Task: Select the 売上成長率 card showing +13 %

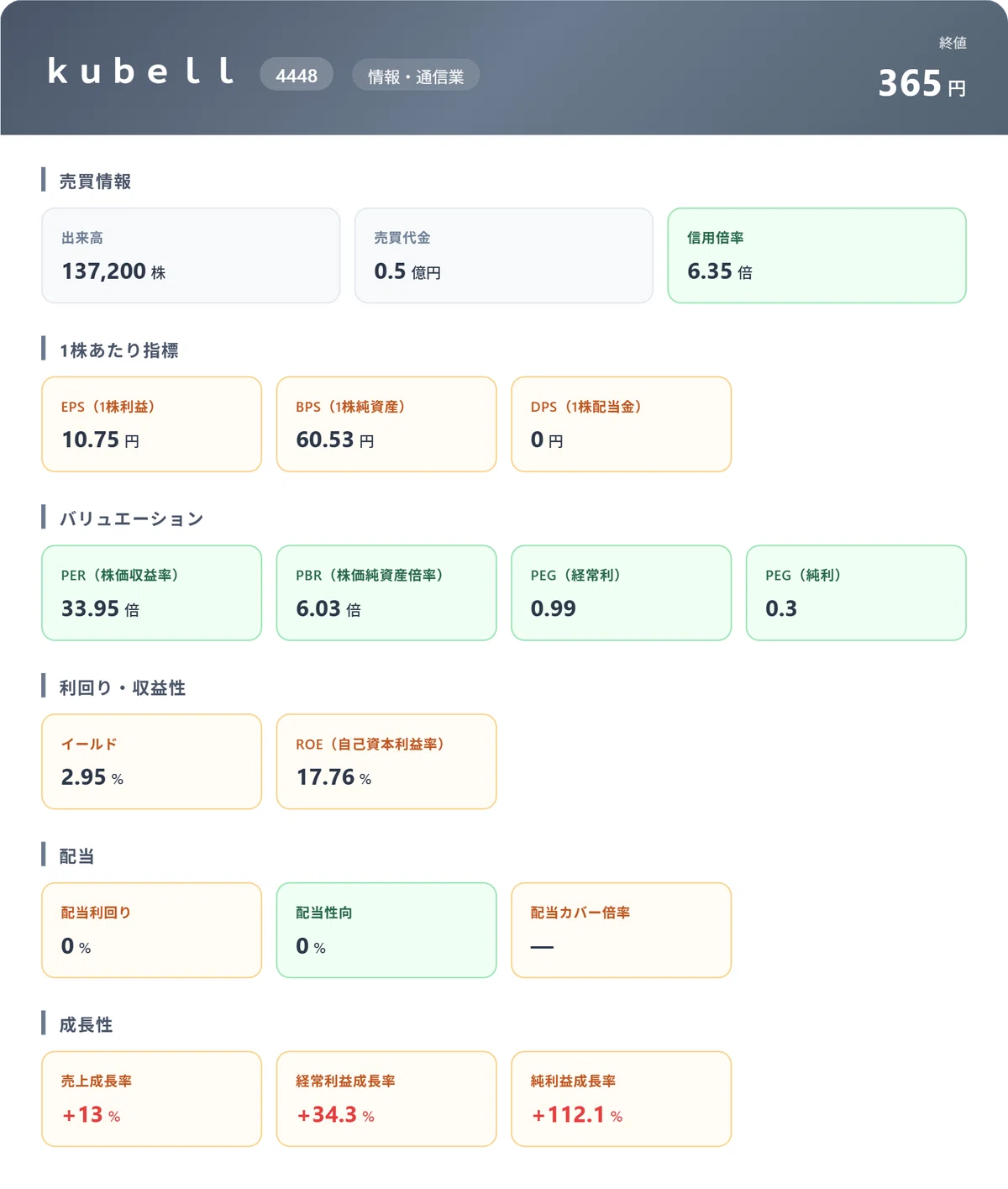Action: (152, 1099)
